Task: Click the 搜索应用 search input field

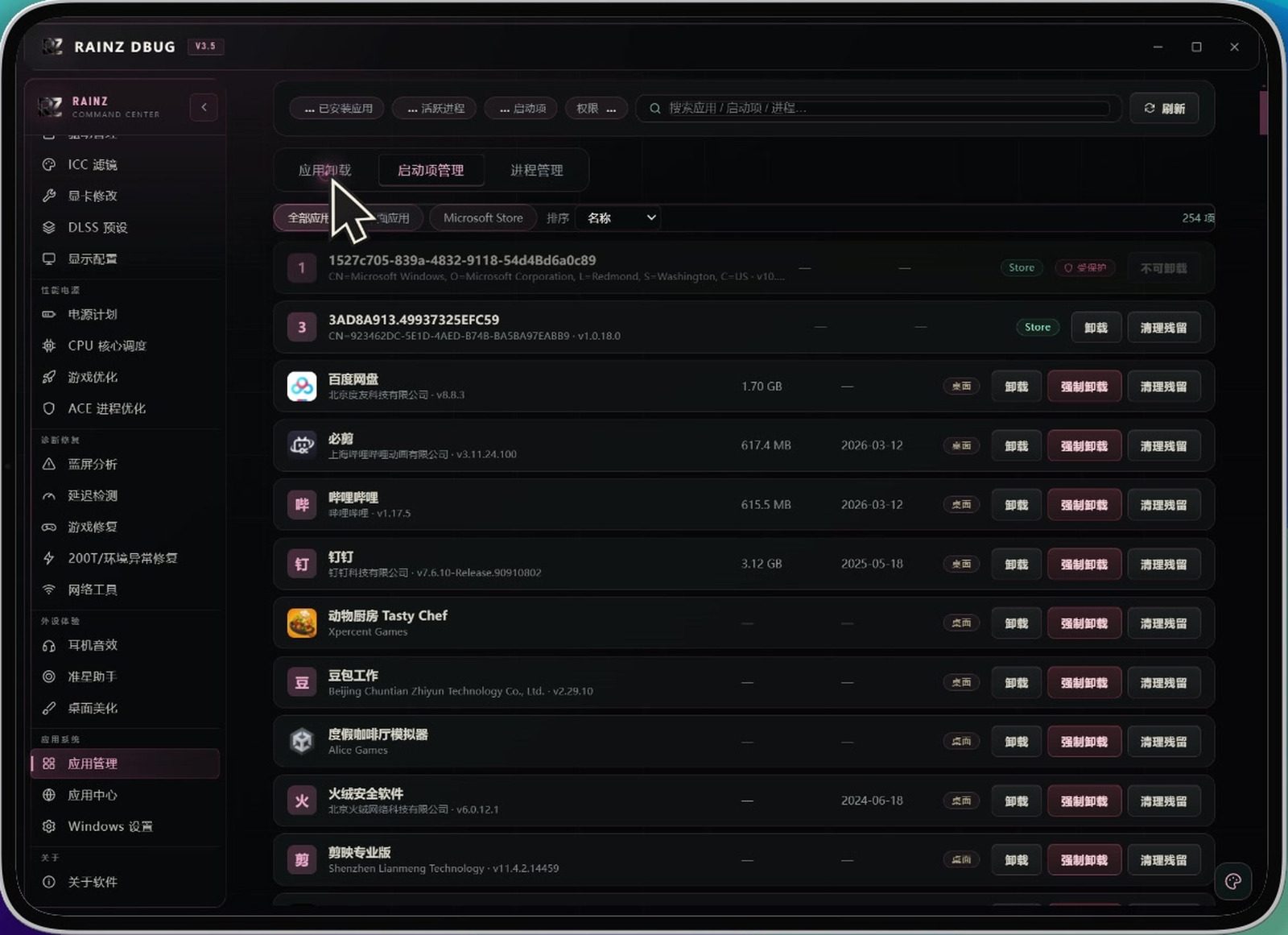Action: pos(877,108)
